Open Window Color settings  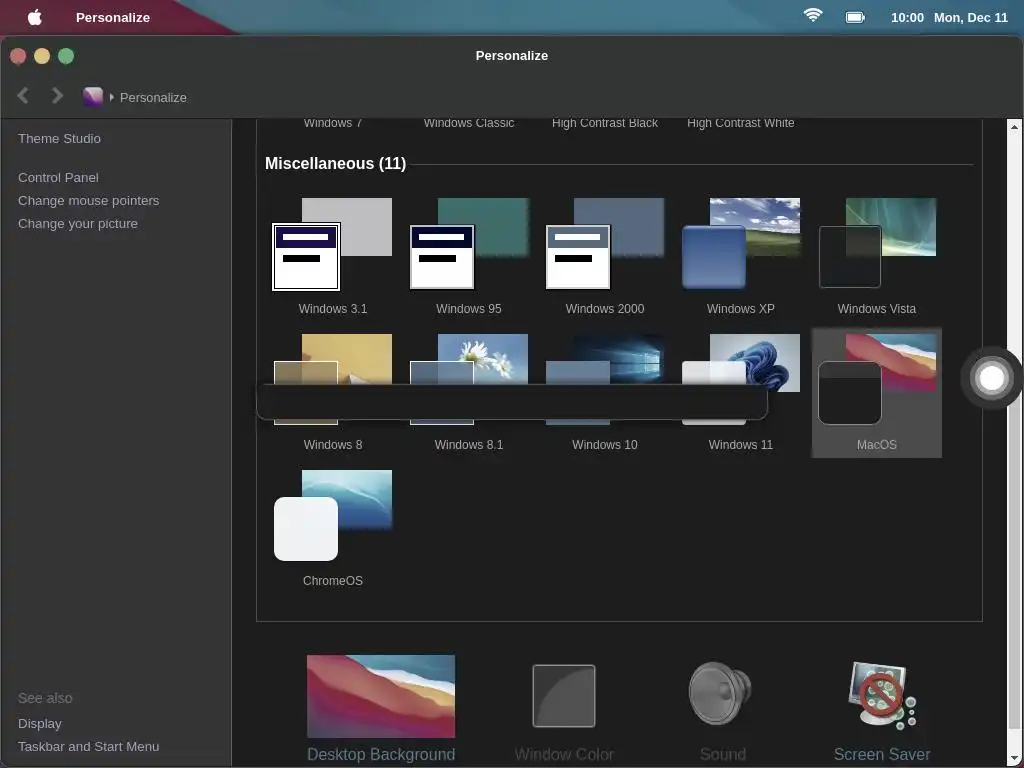pos(564,712)
